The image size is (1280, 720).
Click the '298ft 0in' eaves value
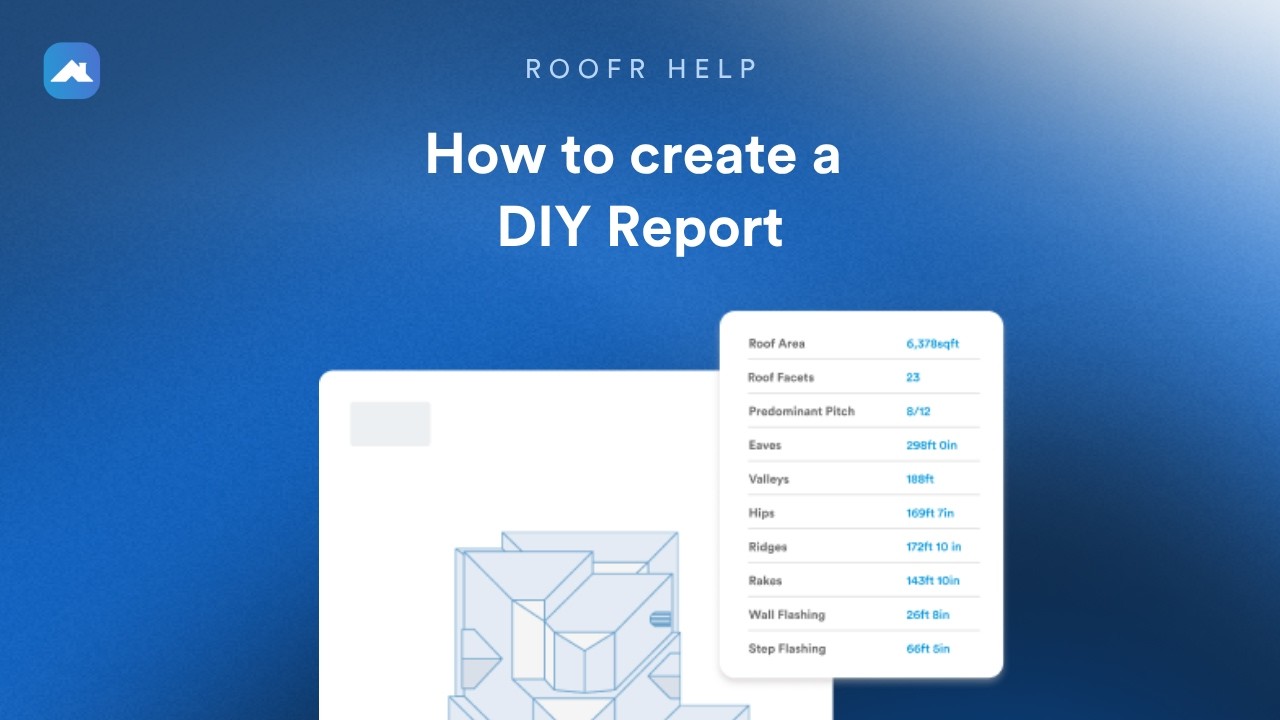point(931,445)
